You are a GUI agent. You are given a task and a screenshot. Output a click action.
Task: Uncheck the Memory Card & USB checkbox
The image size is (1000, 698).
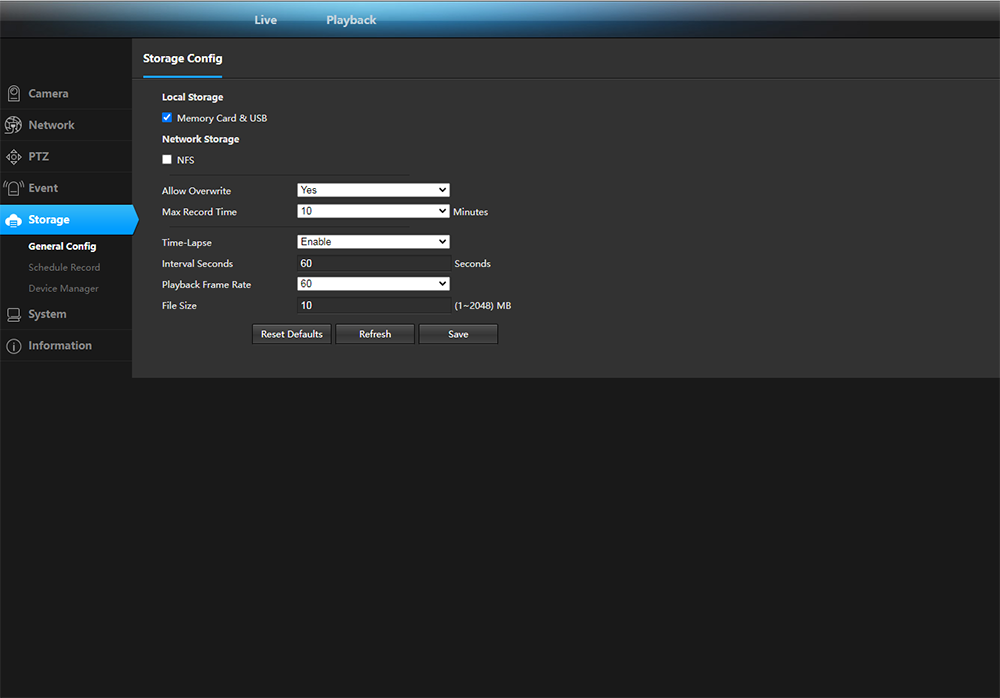coord(167,118)
